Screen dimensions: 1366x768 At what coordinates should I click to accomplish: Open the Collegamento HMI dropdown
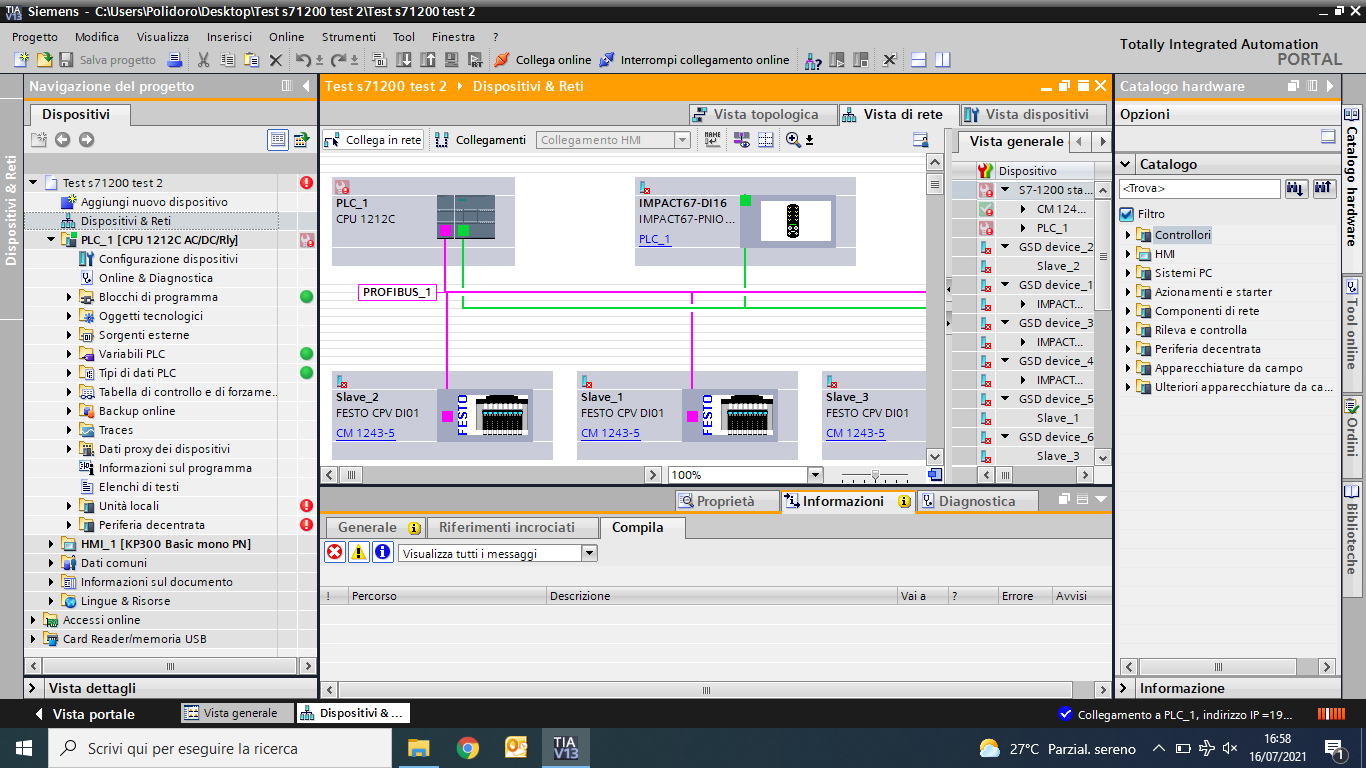(x=683, y=140)
